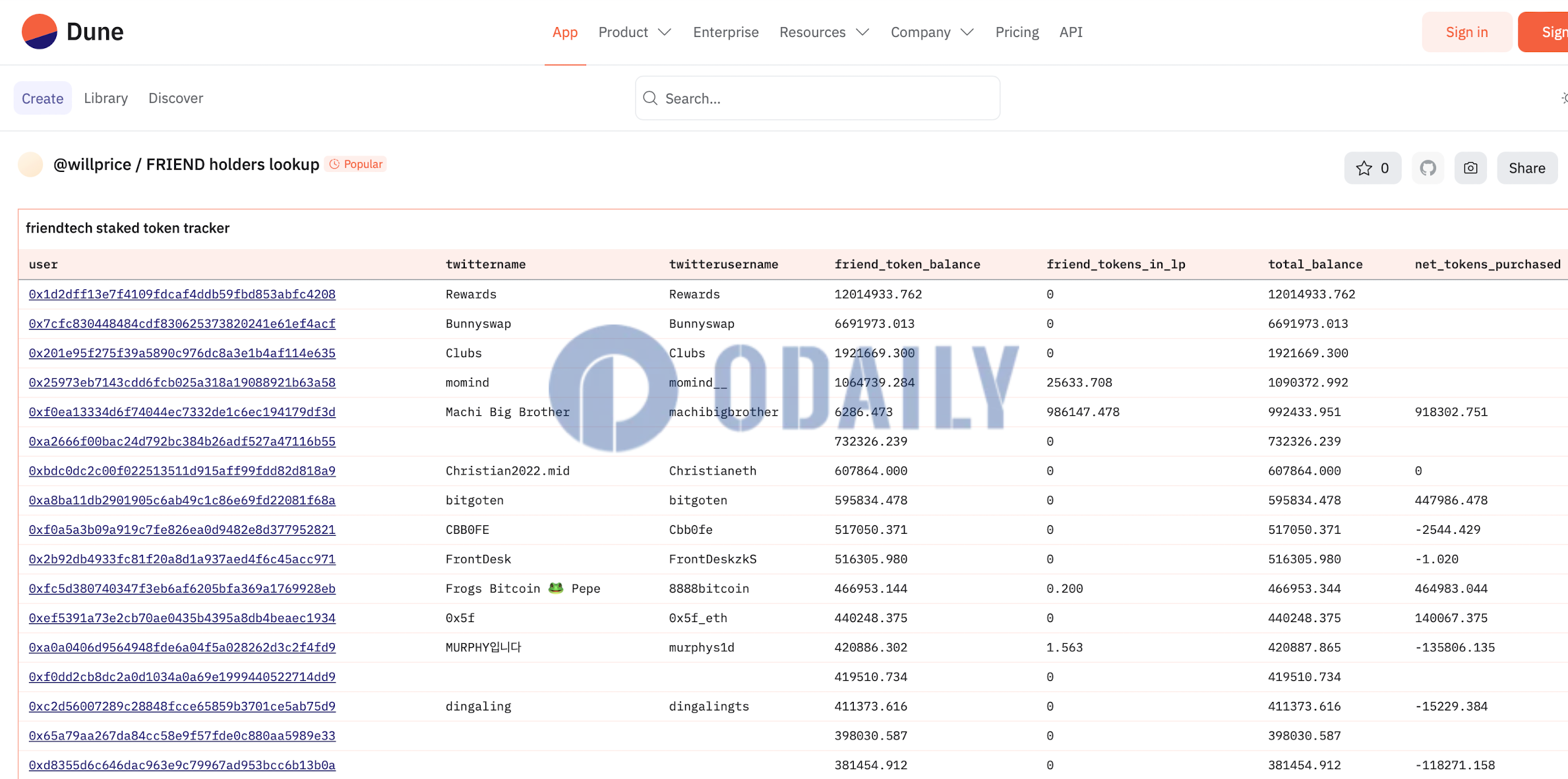The width and height of the screenshot is (1568, 779).
Task: Focus the Search input field
Action: click(818, 98)
